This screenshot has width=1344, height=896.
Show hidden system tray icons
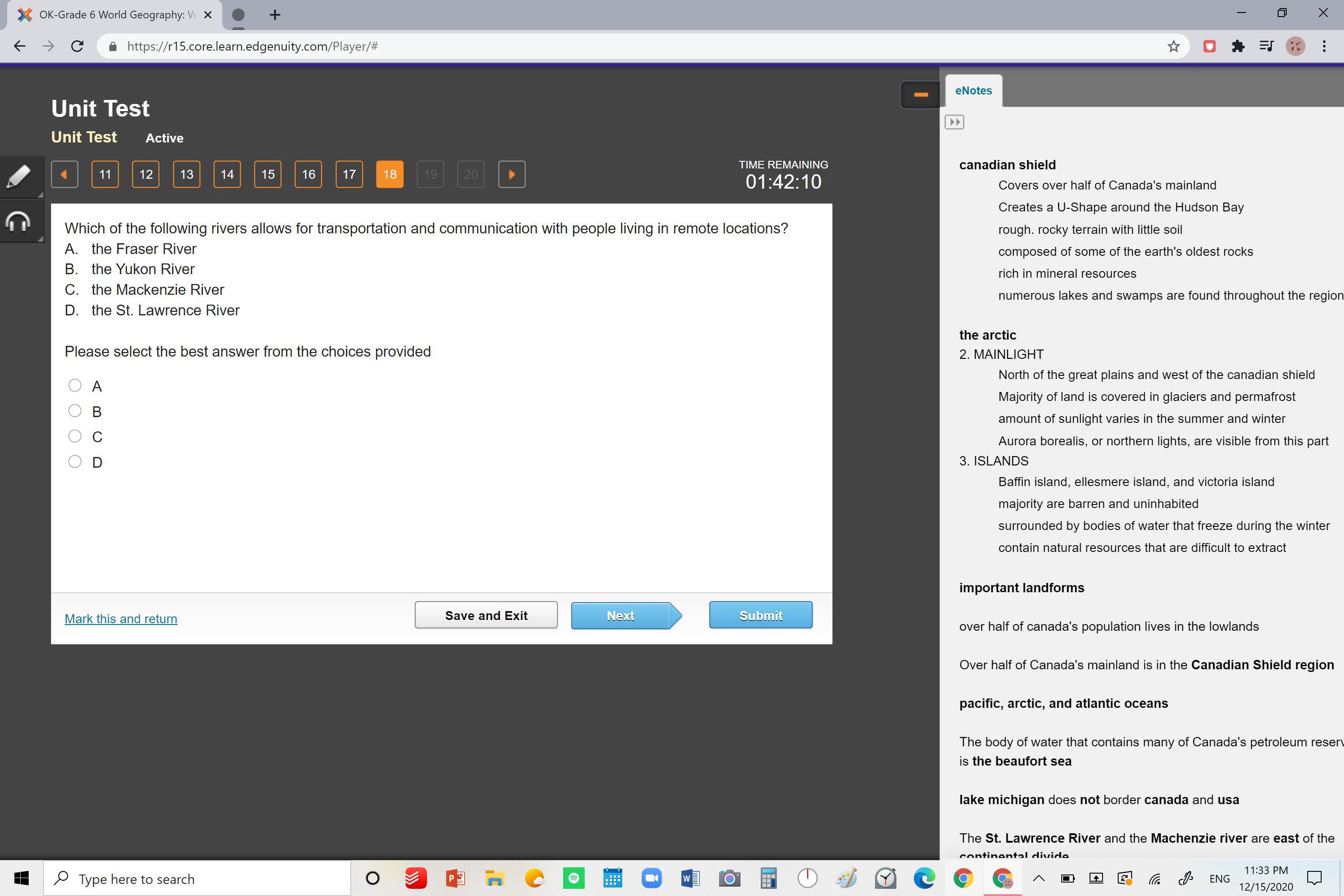point(1038,878)
